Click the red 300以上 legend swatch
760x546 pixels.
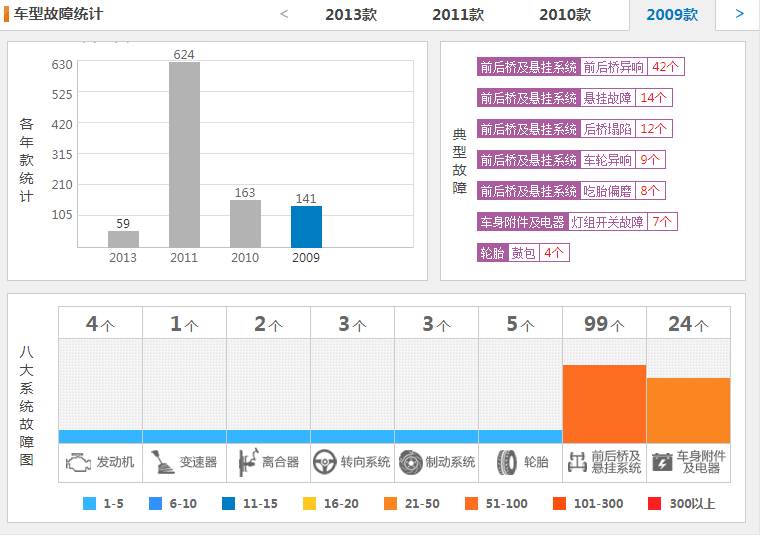click(655, 504)
